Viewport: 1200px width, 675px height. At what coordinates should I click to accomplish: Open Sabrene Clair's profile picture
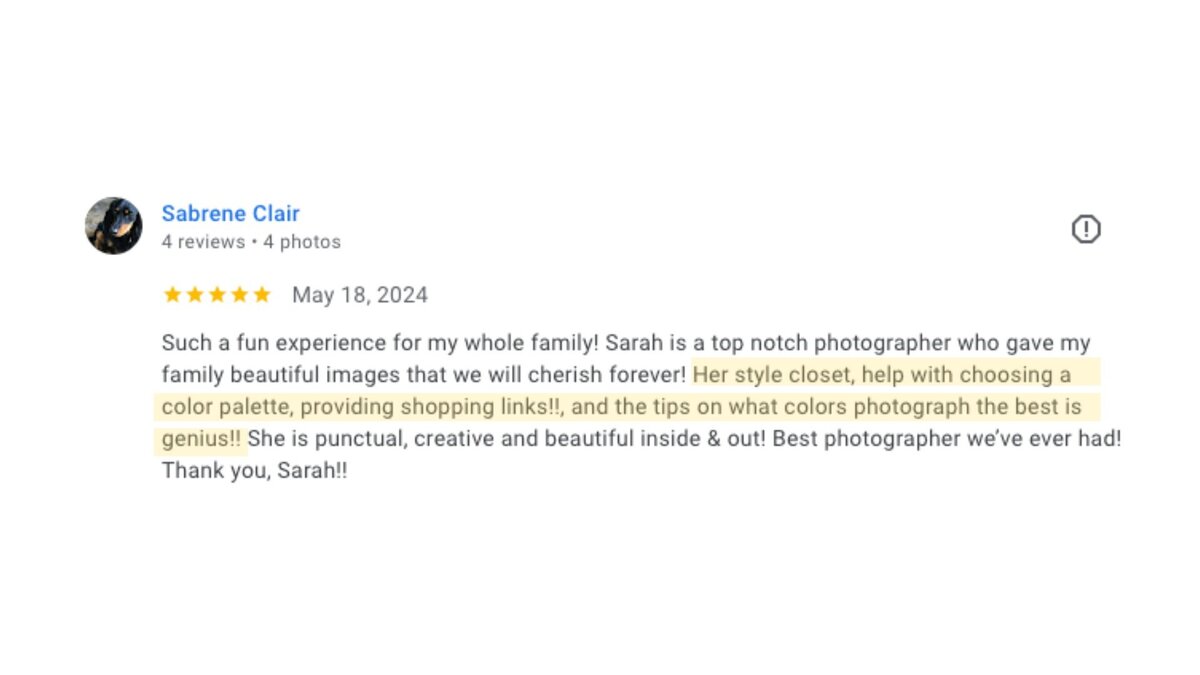coord(114,225)
